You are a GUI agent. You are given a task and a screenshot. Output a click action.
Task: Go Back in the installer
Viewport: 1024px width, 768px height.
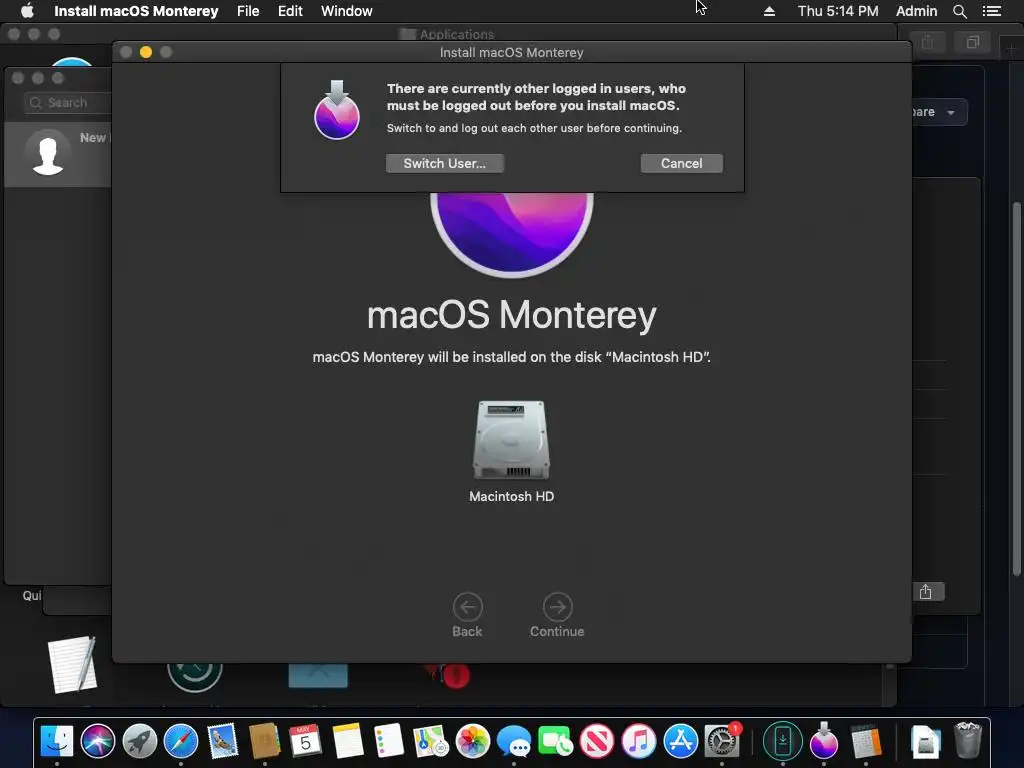pos(468,607)
